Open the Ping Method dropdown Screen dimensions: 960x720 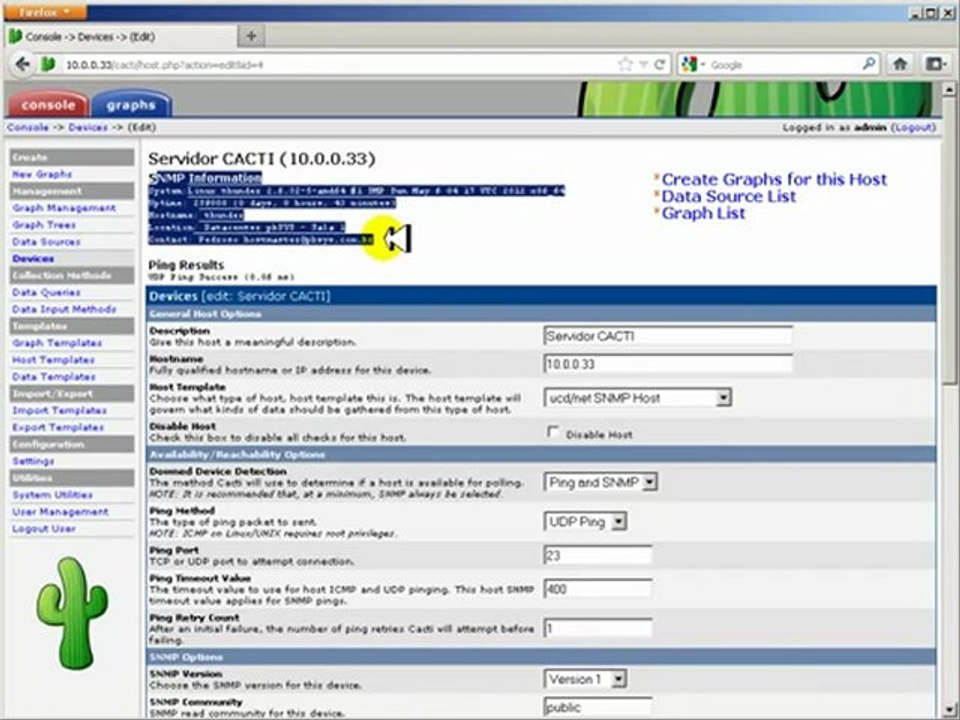point(585,522)
